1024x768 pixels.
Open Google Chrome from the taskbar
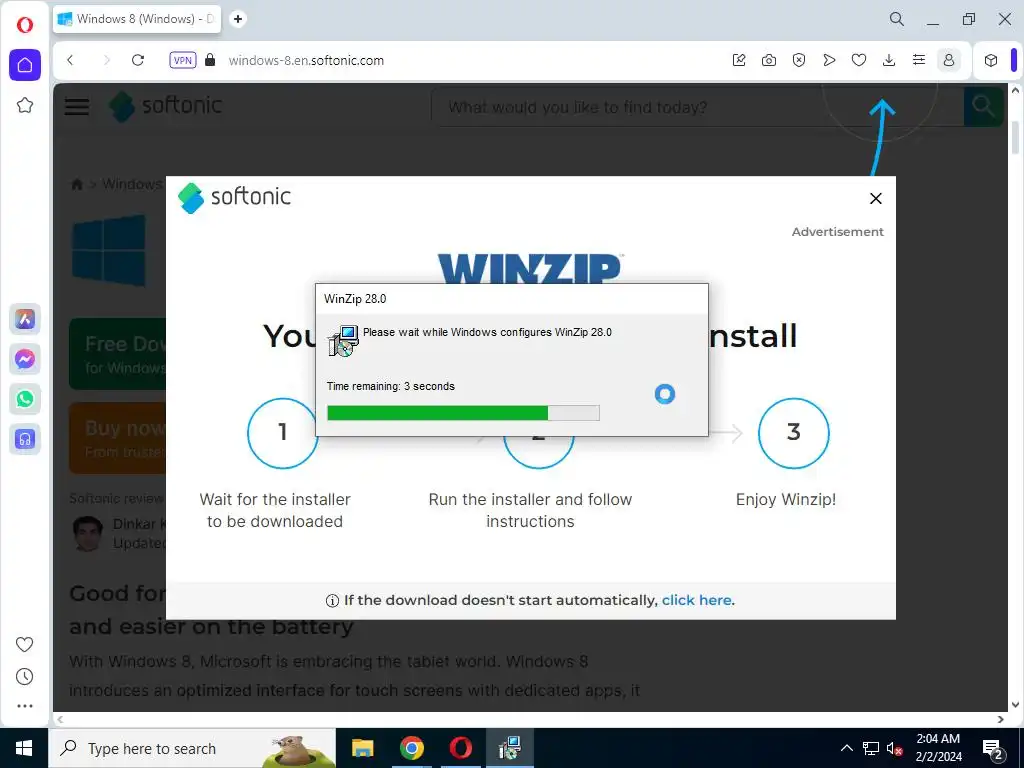click(x=411, y=748)
